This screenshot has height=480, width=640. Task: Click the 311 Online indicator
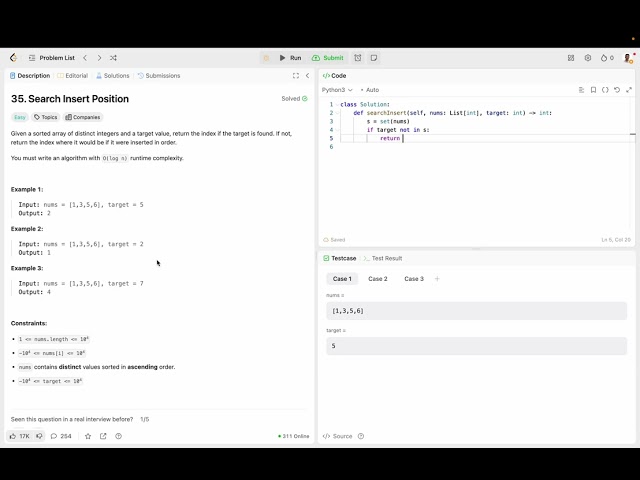coord(293,436)
